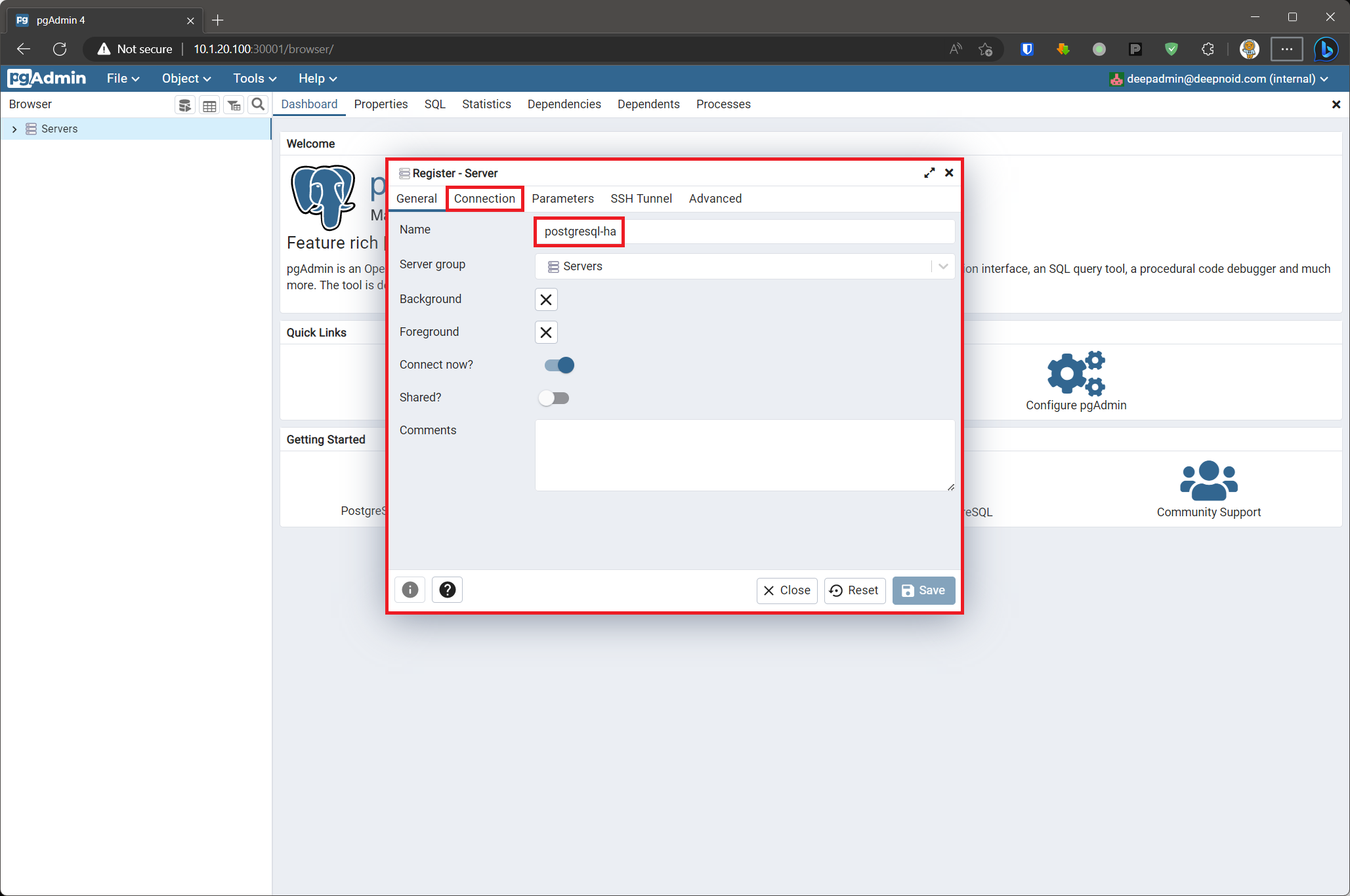Clear the Foreground color with X
This screenshot has width=1350, height=896.
[x=546, y=332]
